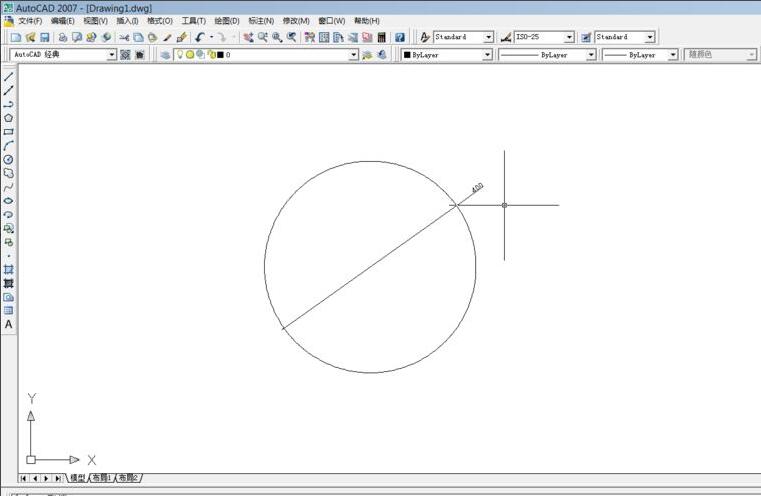Select the Polygon drawing tool
The height and width of the screenshot is (496, 761).
click(9, 118)
